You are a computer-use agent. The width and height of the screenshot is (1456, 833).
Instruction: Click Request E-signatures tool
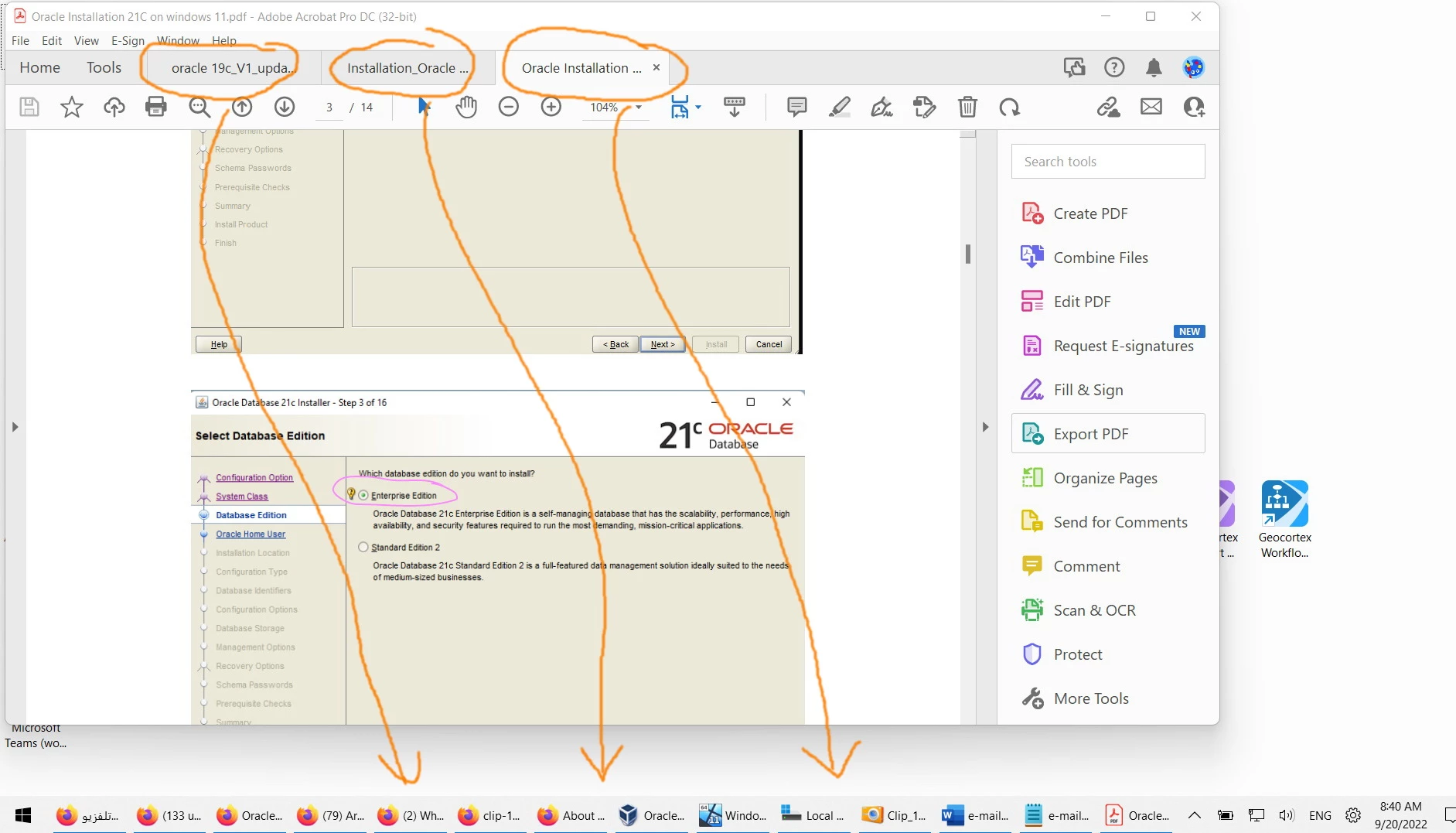point(1107,346)
